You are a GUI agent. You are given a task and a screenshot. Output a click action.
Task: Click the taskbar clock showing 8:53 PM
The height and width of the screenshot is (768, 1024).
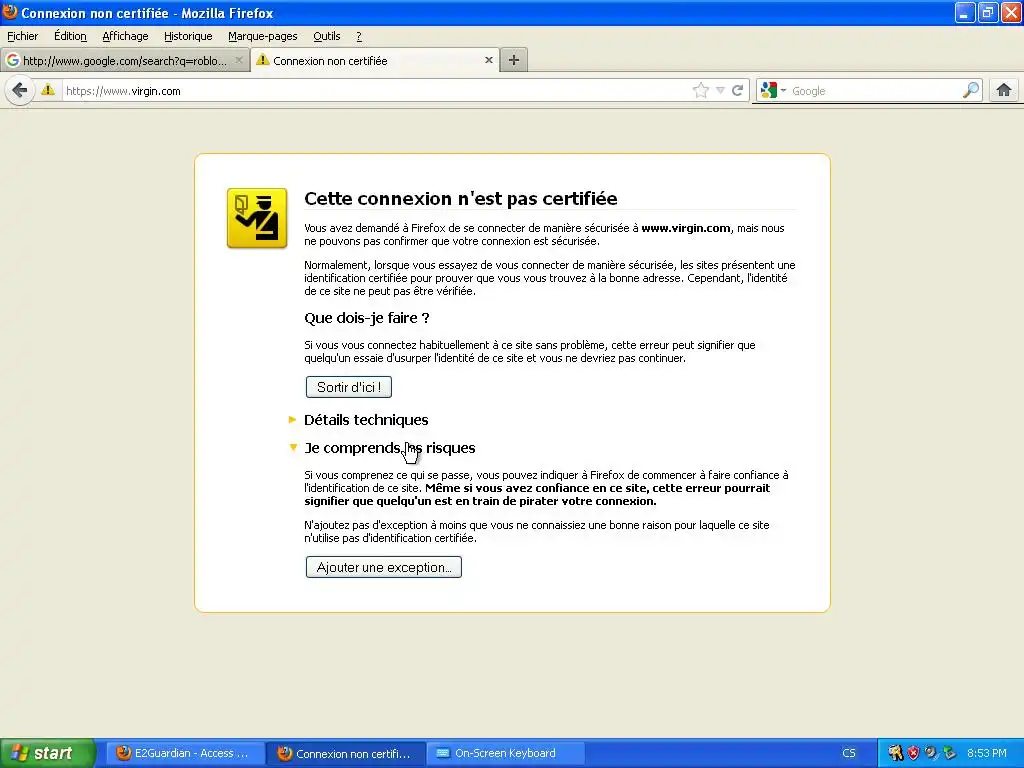(x=986, y=753)
